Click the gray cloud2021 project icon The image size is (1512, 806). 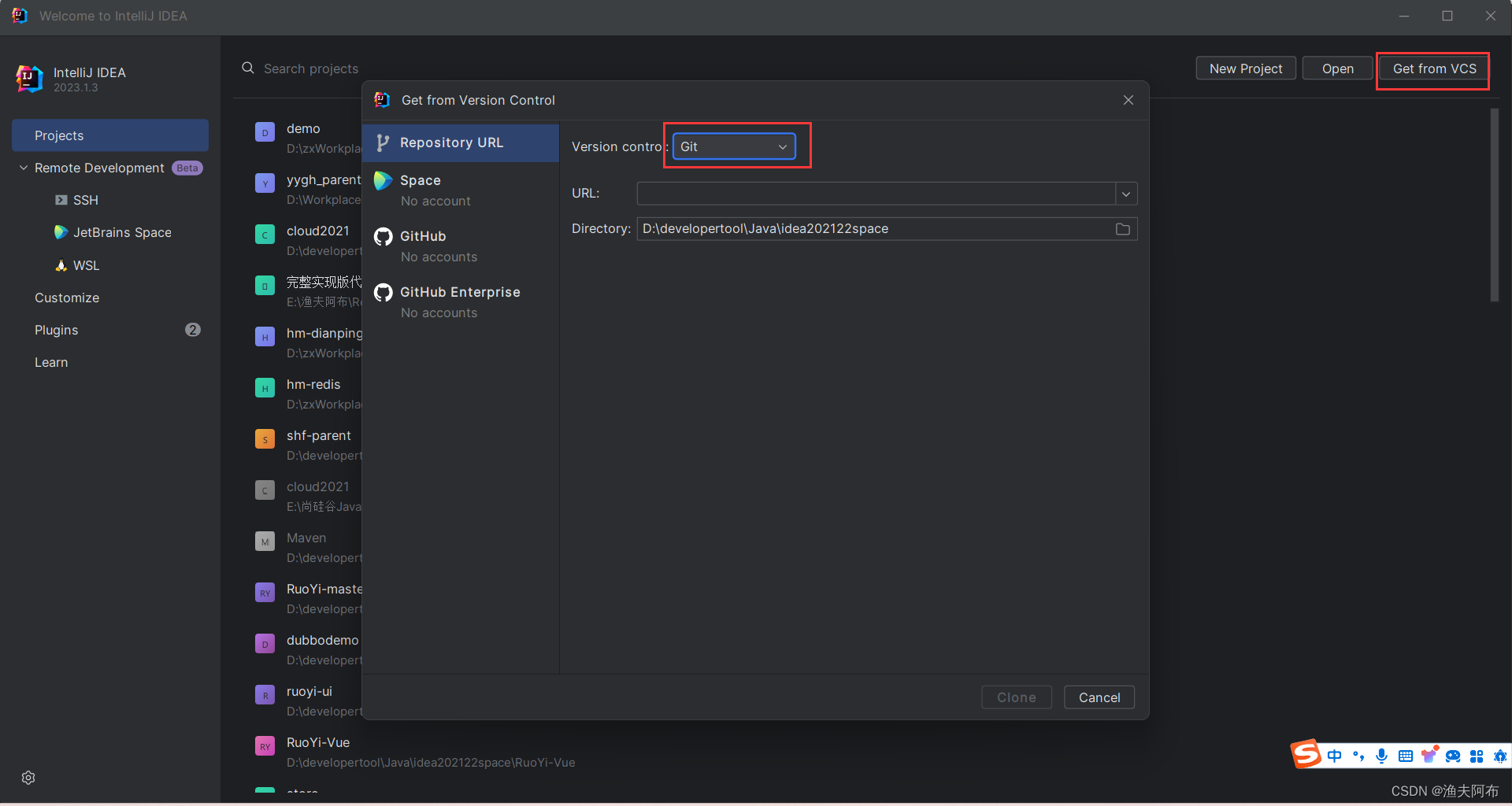[x=265, y=490]
